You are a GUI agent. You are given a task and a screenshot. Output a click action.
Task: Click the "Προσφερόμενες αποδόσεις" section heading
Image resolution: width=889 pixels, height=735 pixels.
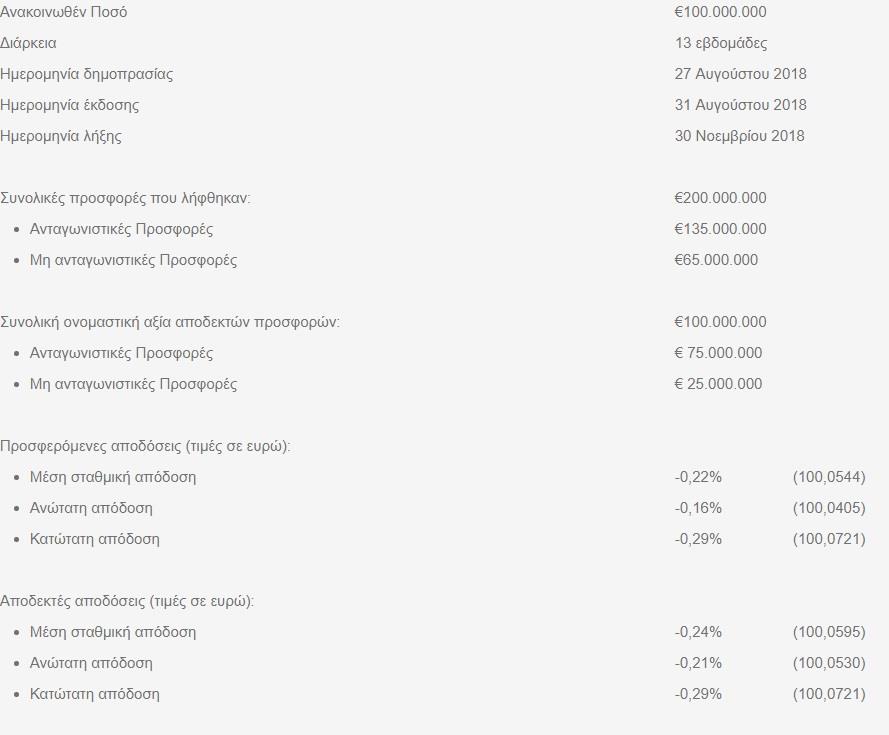145,446
